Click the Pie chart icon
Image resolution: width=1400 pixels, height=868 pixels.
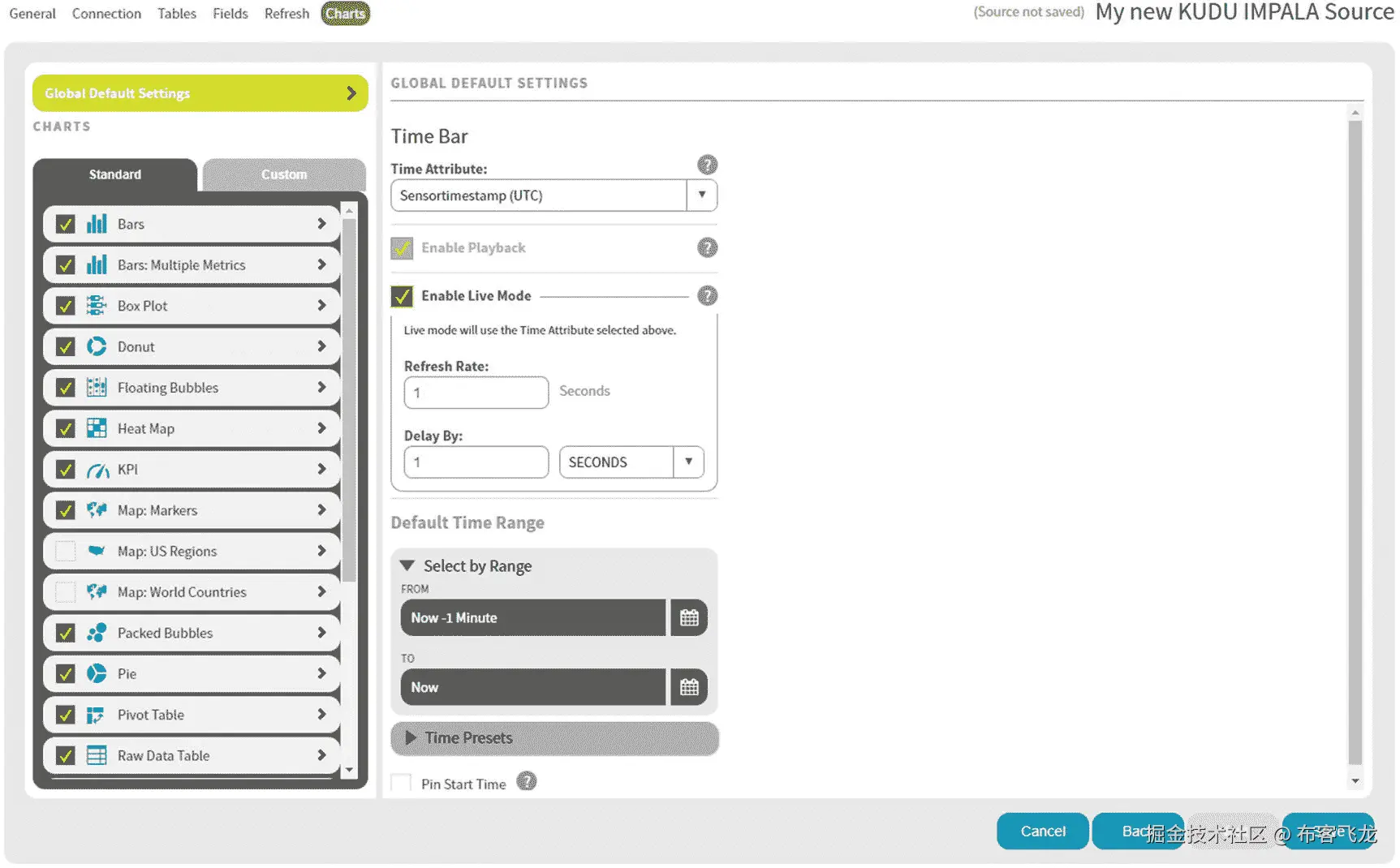(x=97, y=674)
